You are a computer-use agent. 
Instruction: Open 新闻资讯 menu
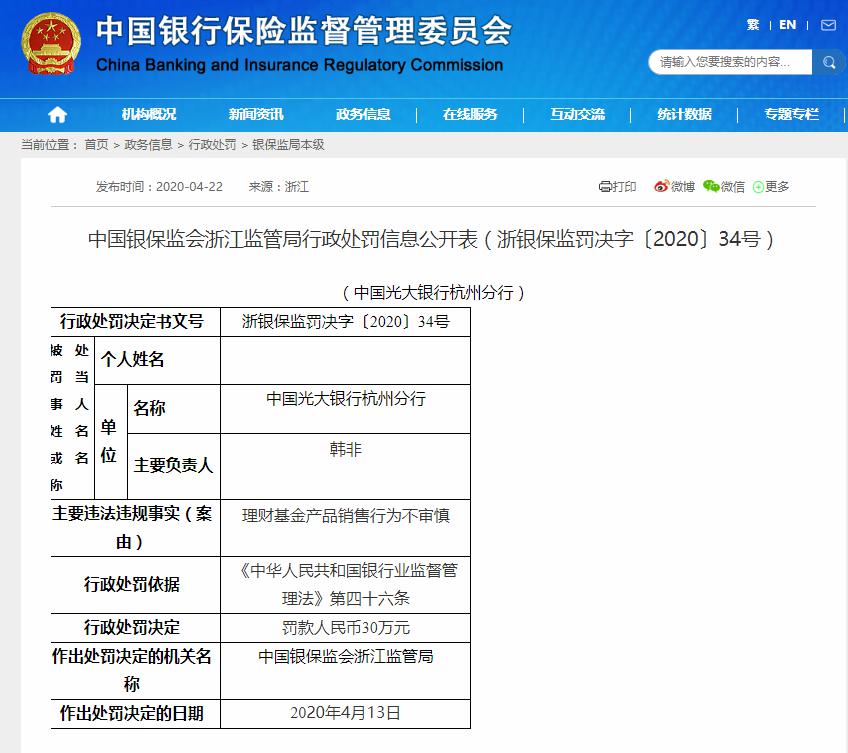256,114
